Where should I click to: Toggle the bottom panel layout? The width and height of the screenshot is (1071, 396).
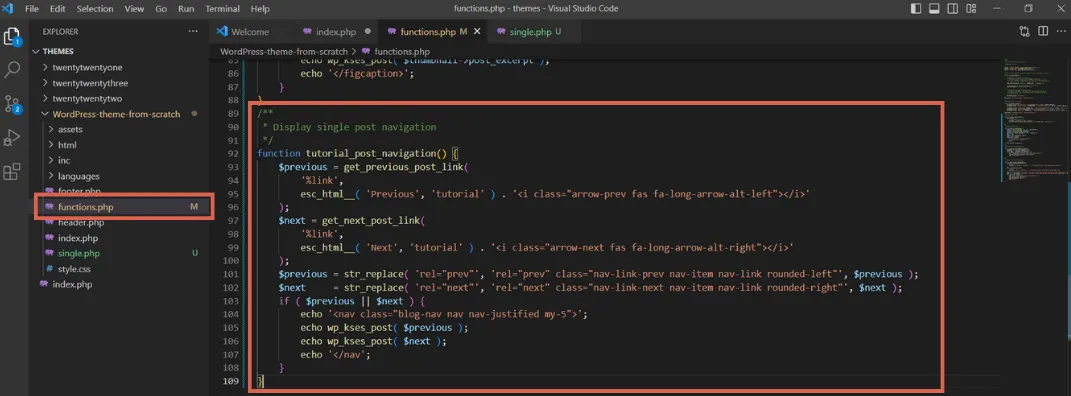(934, 9)
